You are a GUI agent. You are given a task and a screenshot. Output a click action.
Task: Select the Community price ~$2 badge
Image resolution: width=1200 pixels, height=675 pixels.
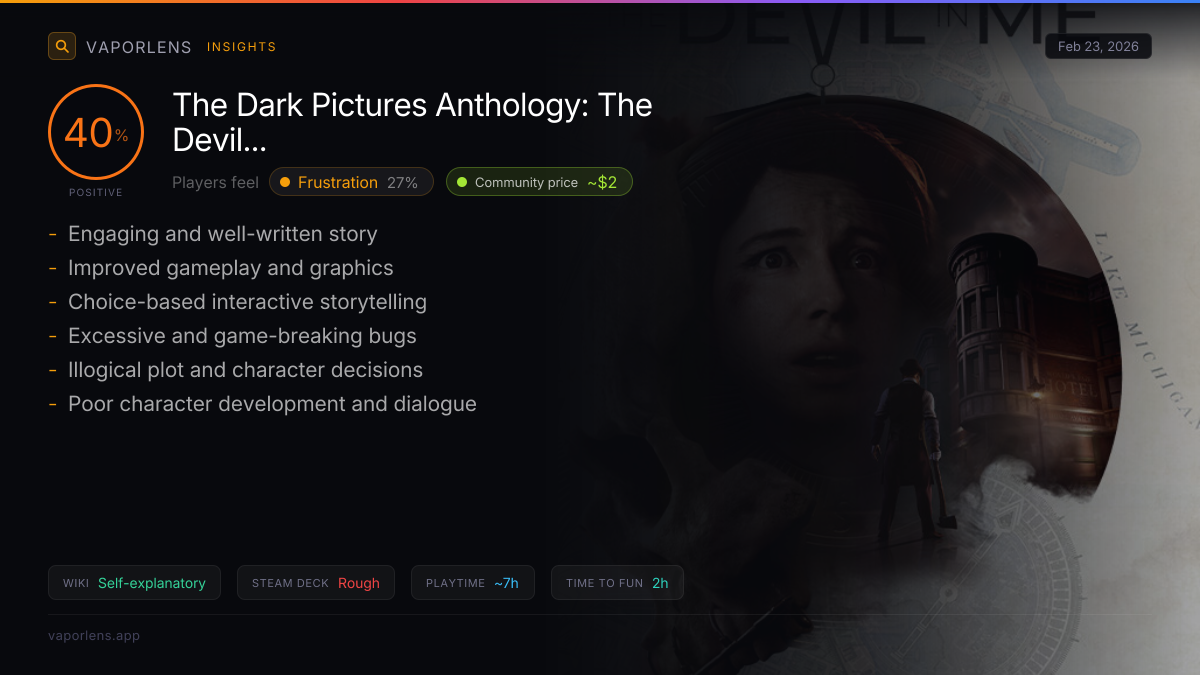click(539, 182)
